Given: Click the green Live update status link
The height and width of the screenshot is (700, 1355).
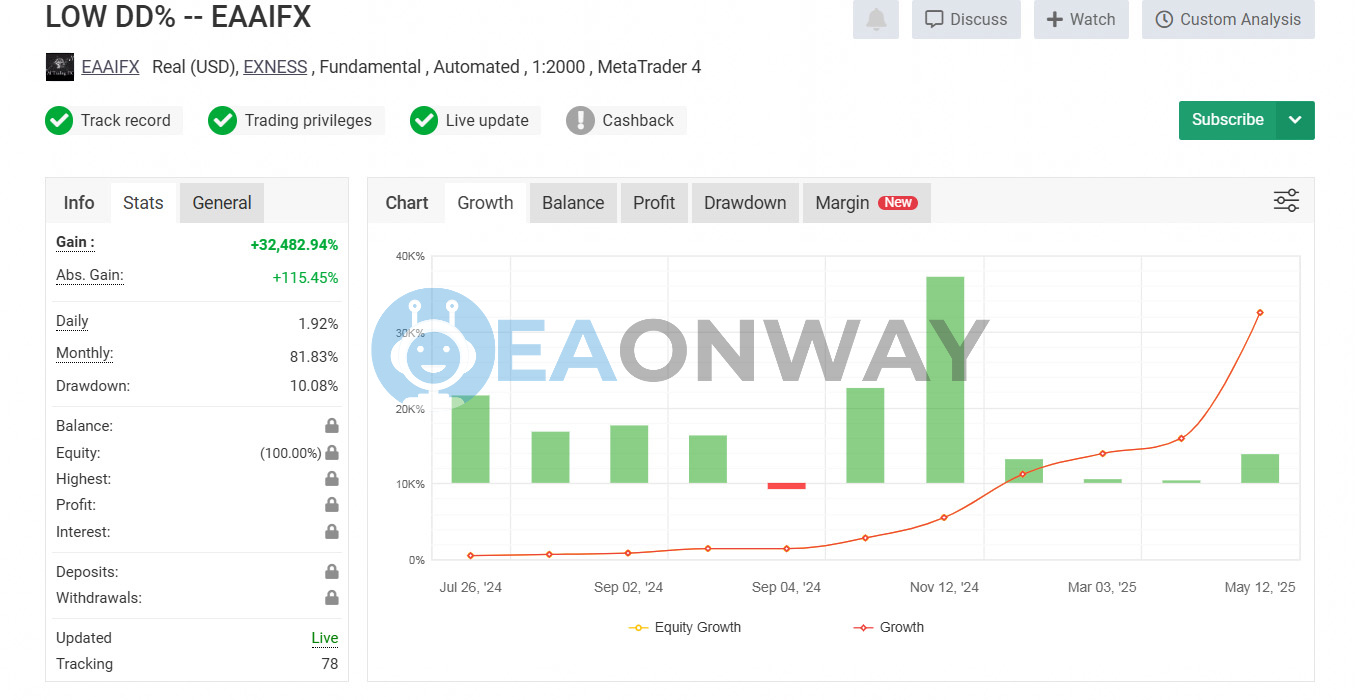Looking at the screenshot, I should (325, 638).
